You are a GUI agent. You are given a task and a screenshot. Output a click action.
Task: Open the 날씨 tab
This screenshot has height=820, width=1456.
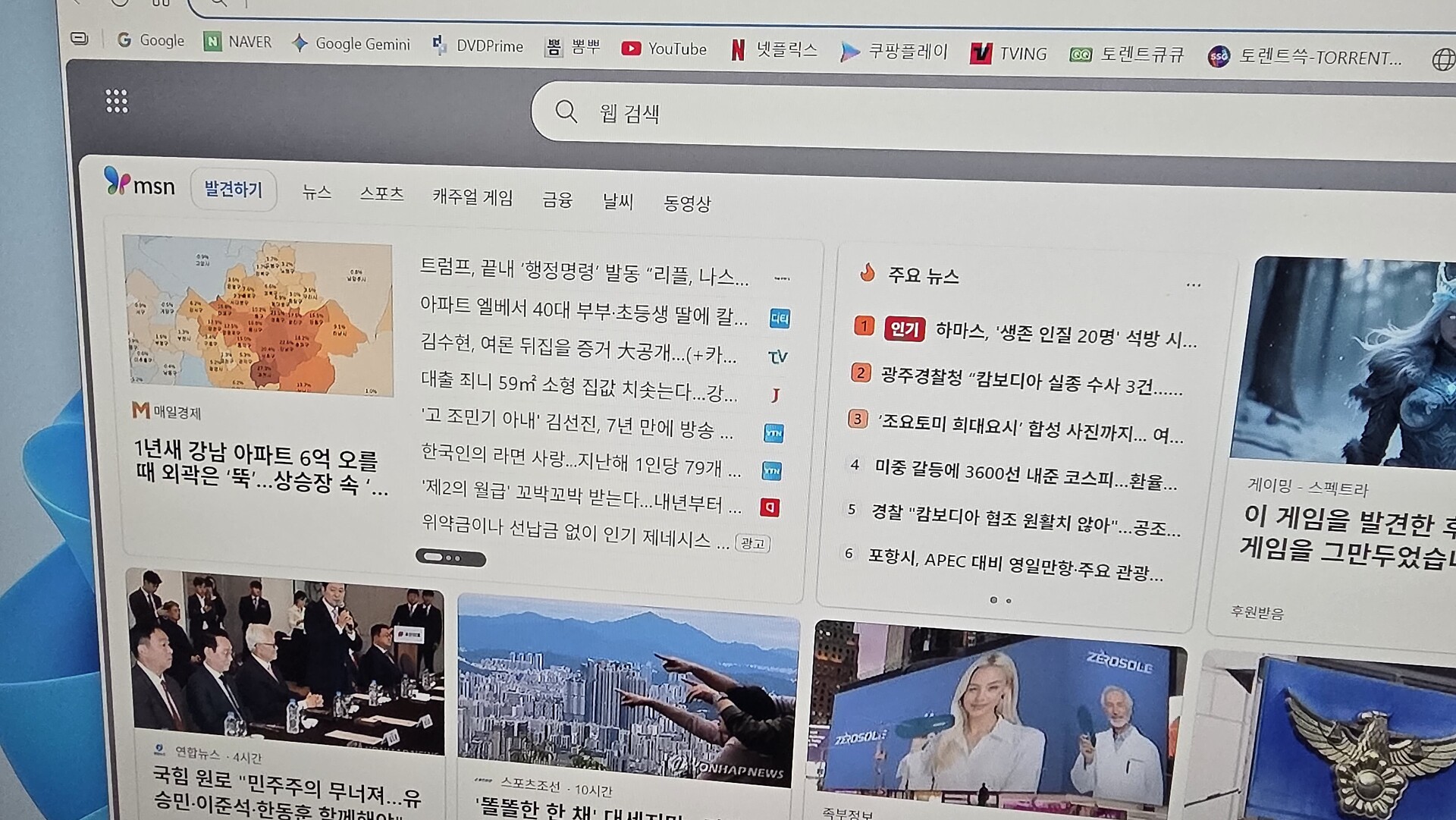pyautogui.click(x=617, y=201)
